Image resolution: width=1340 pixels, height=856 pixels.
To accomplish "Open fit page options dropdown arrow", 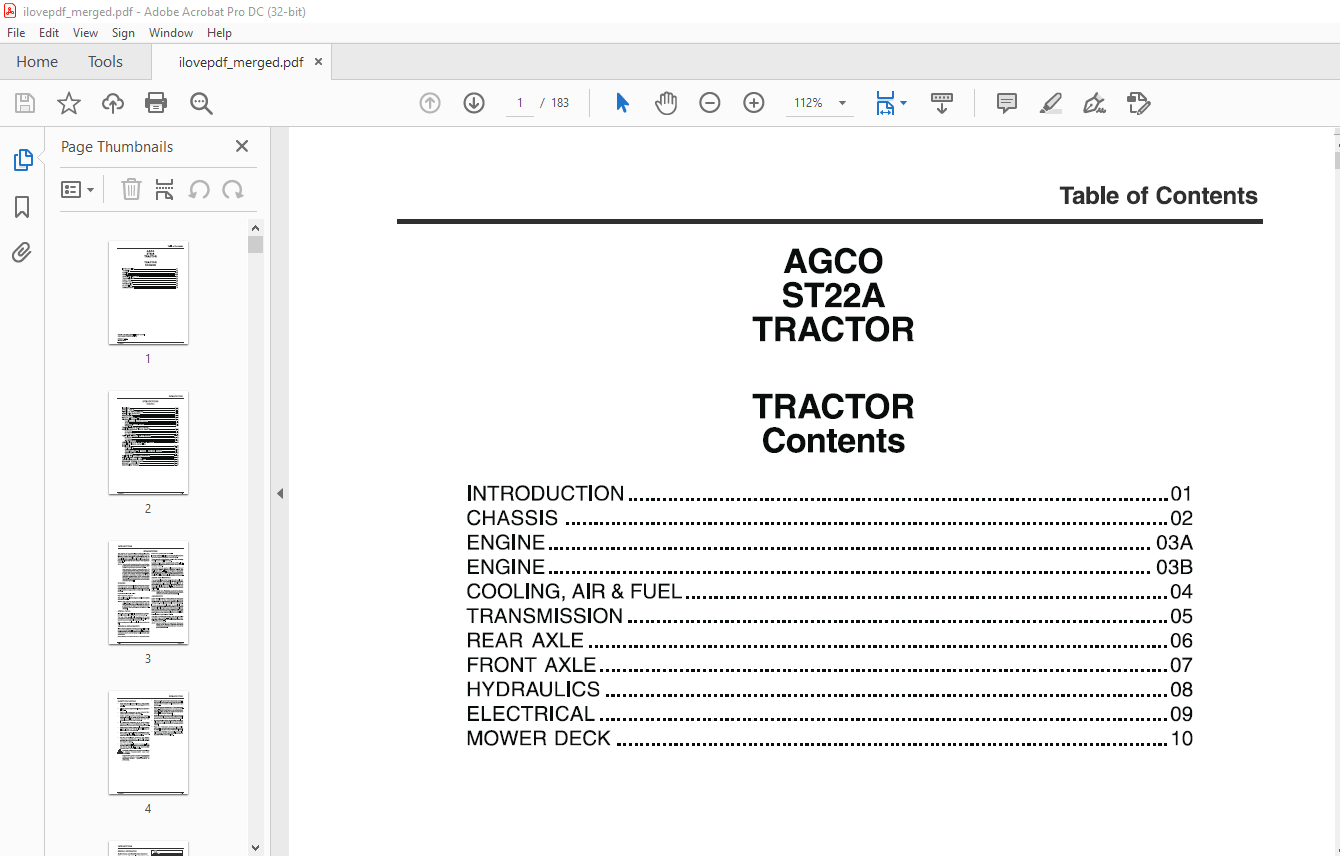I will point(904,103).
